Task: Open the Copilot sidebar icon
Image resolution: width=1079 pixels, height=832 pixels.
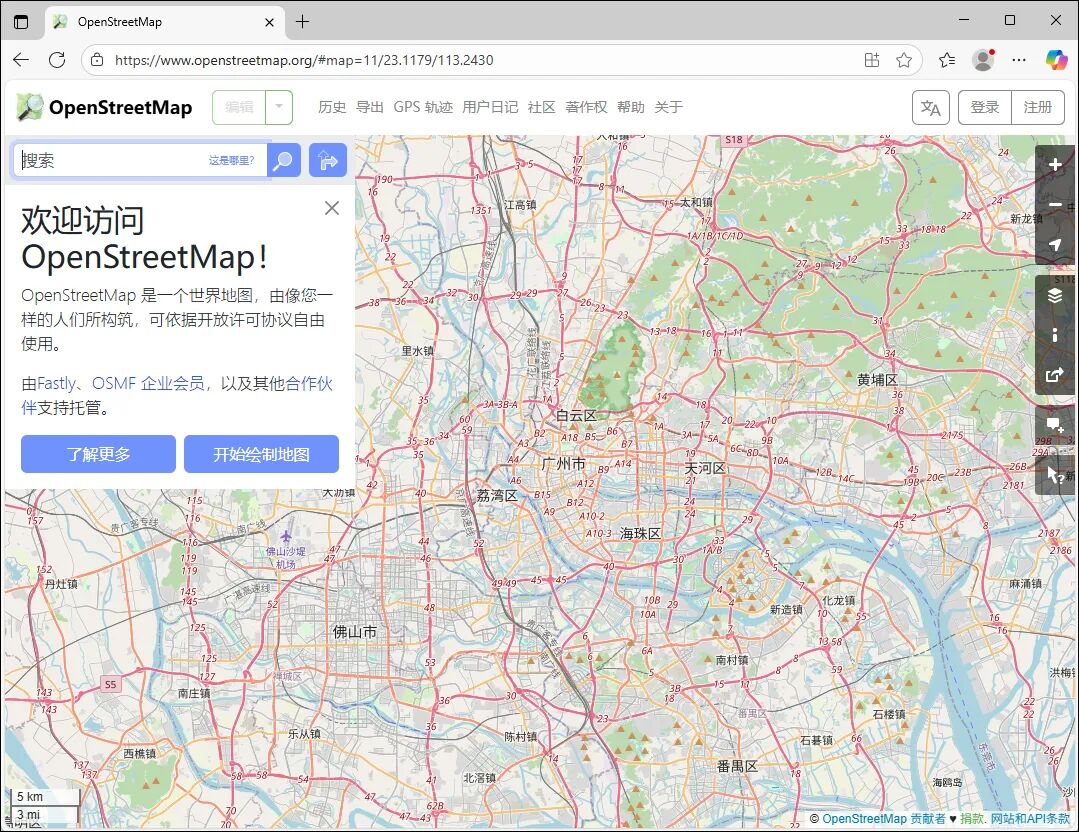Action: (1056, 60)
